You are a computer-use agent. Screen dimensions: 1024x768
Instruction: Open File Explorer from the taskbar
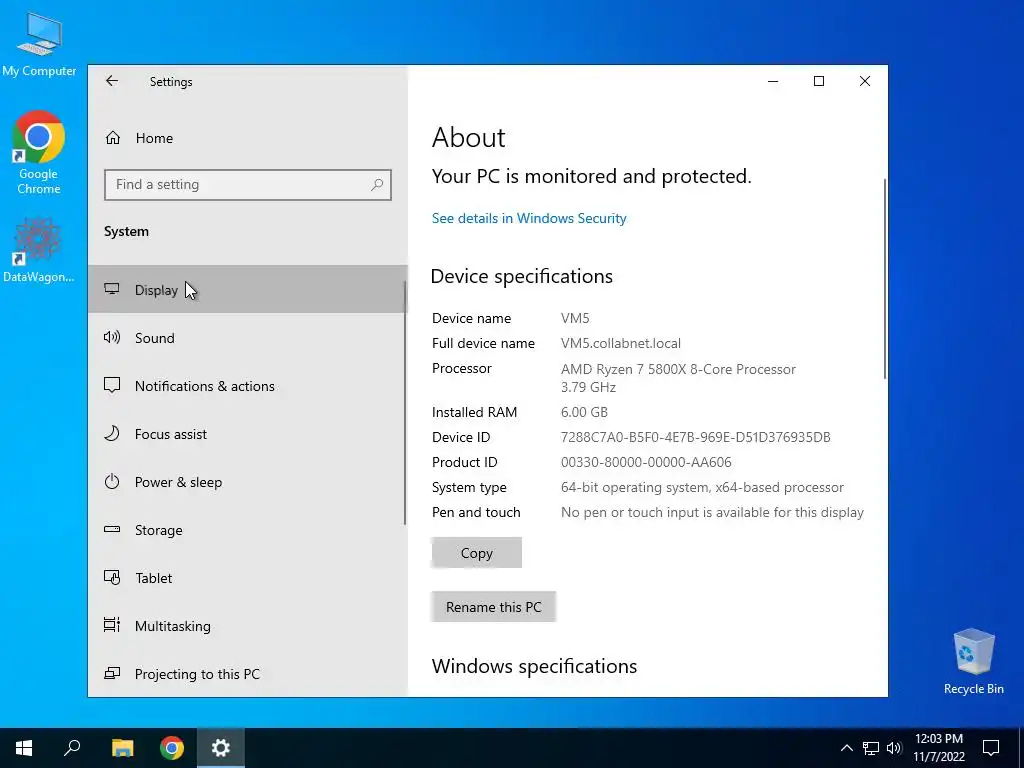tap(122, 748)
